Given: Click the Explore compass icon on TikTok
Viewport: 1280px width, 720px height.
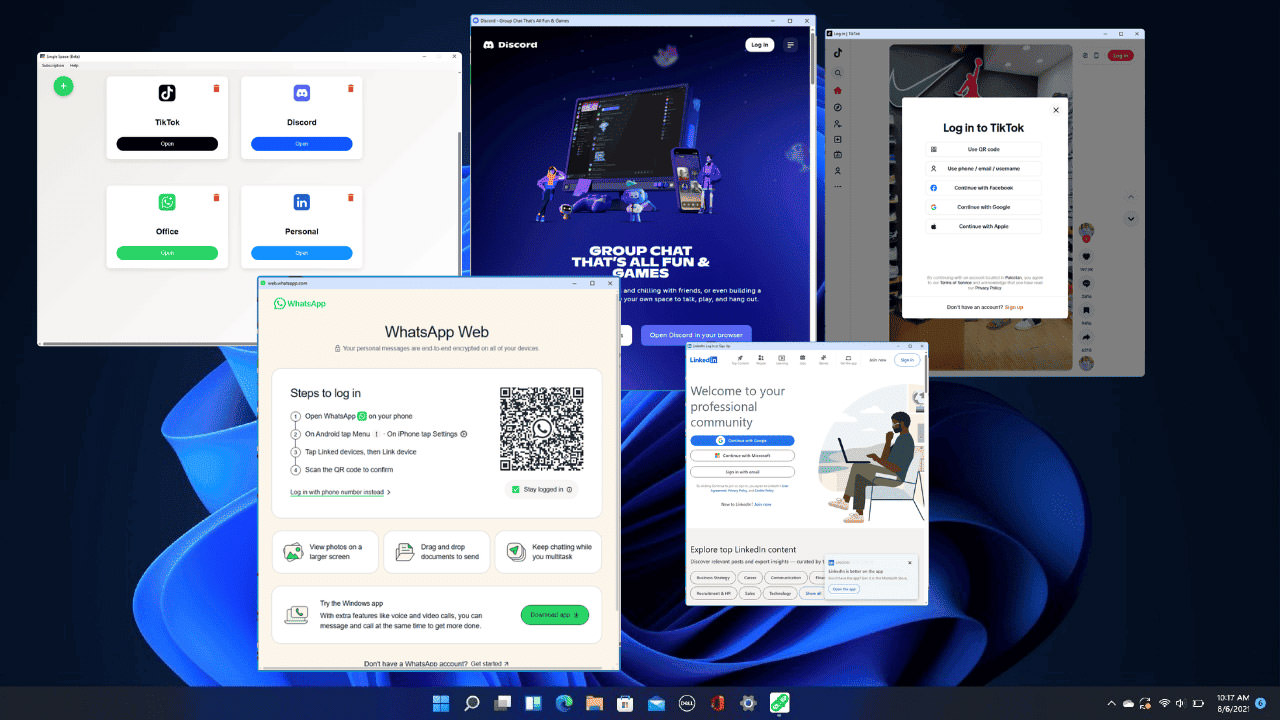Looking at the screenshot, I should (x=838, y=107).
